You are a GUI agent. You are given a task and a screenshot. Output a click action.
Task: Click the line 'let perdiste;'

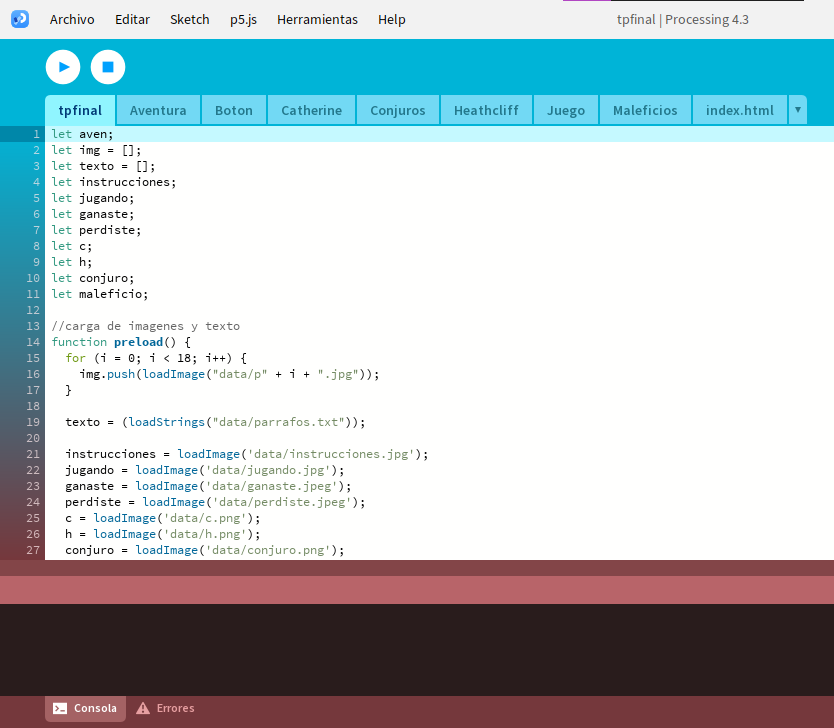(96, 230)
